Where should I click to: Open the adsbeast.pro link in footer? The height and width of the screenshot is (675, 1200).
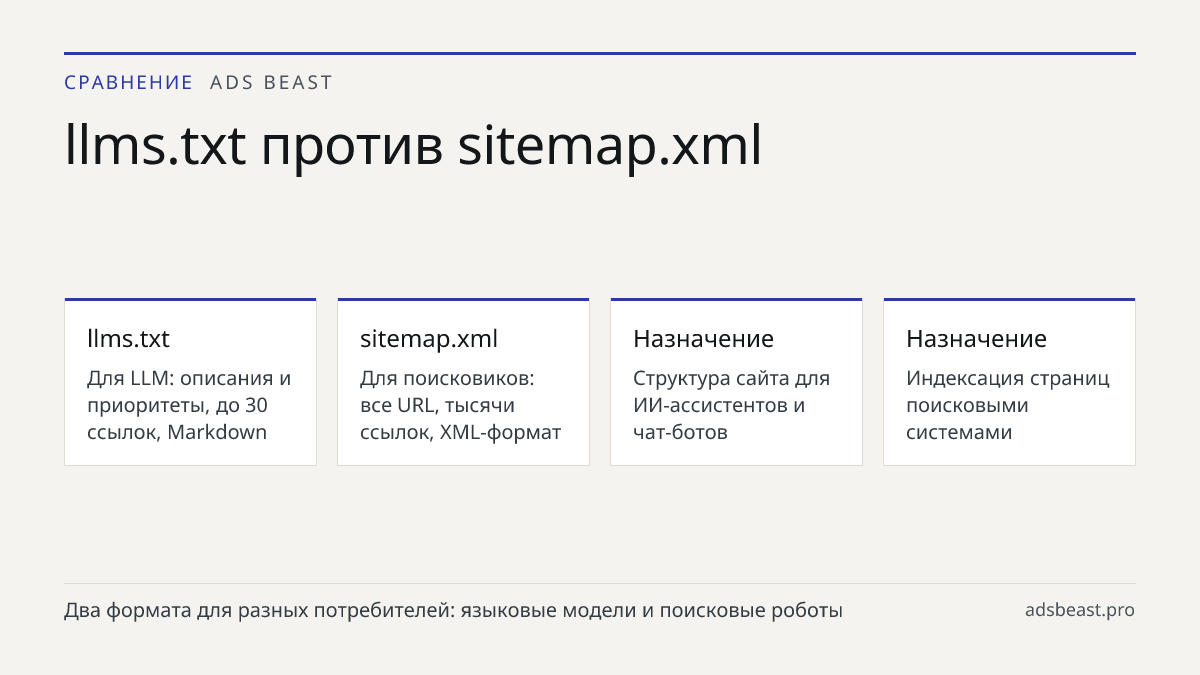coord(1080,610)
